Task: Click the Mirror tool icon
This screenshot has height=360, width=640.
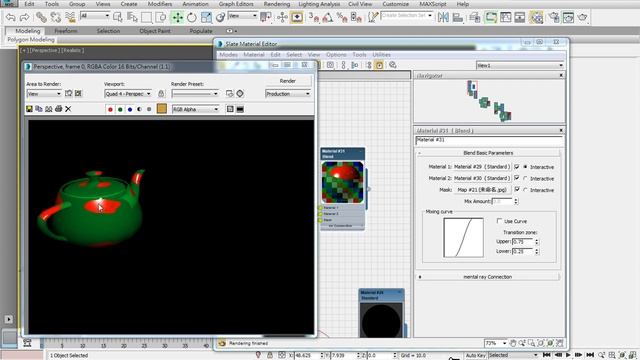Action: 443,17
